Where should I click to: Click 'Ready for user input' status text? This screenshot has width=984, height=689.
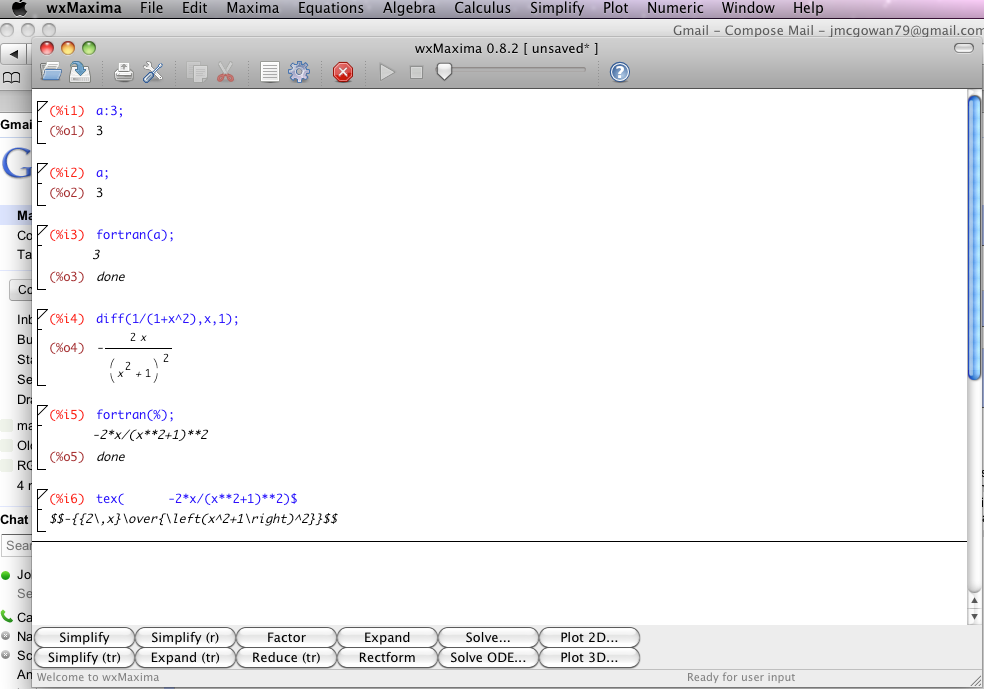tap(741, 677)
